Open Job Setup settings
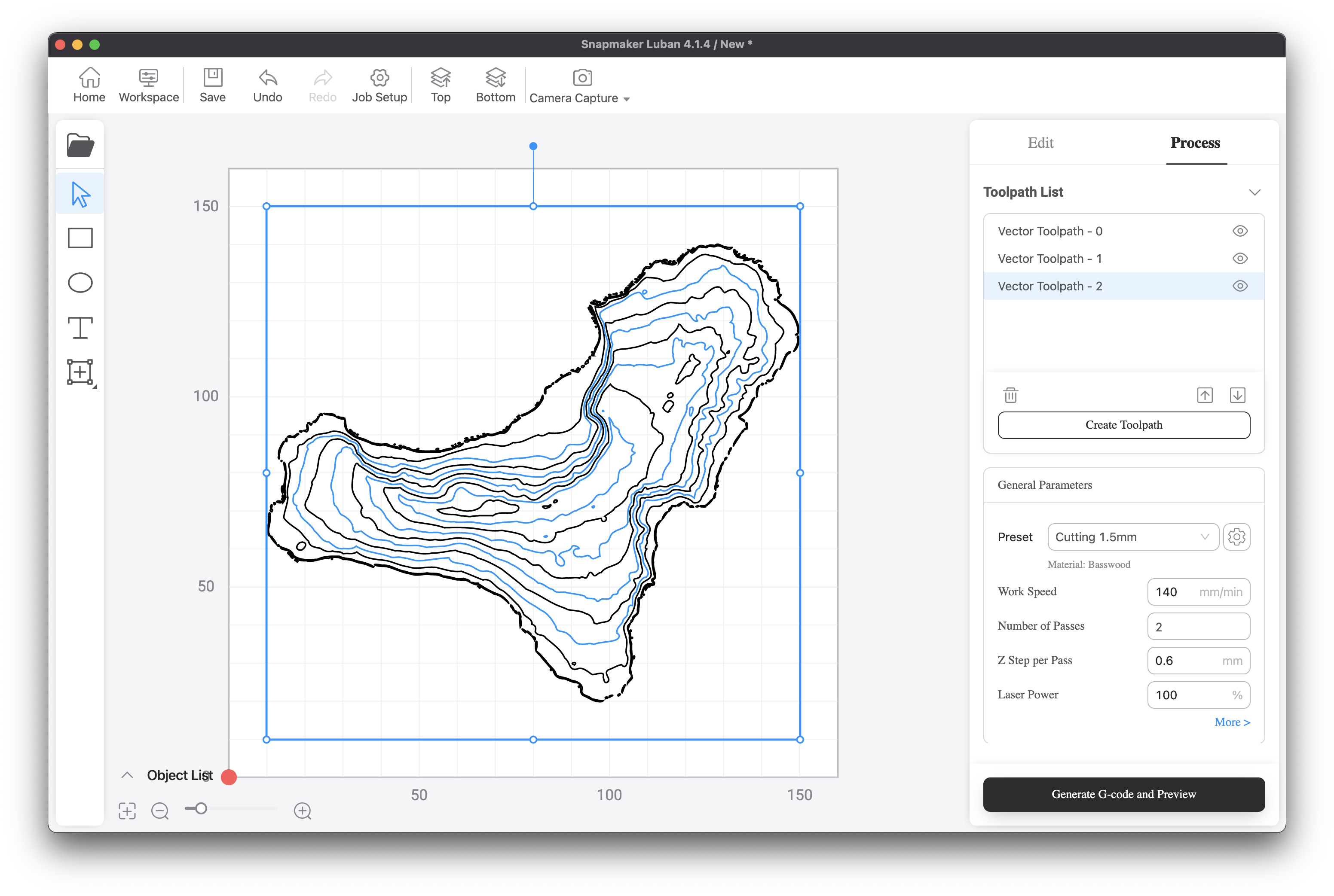This screenshot has width=1334, height=896. pos(379,85)
